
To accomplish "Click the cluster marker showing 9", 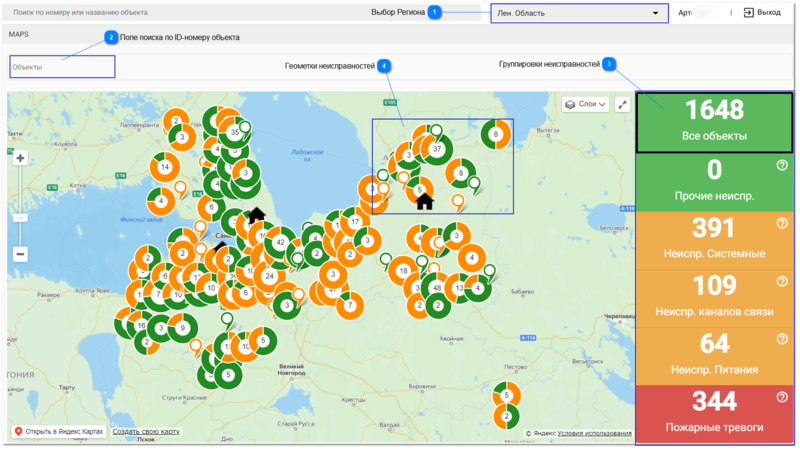I will tap(182, 328).
